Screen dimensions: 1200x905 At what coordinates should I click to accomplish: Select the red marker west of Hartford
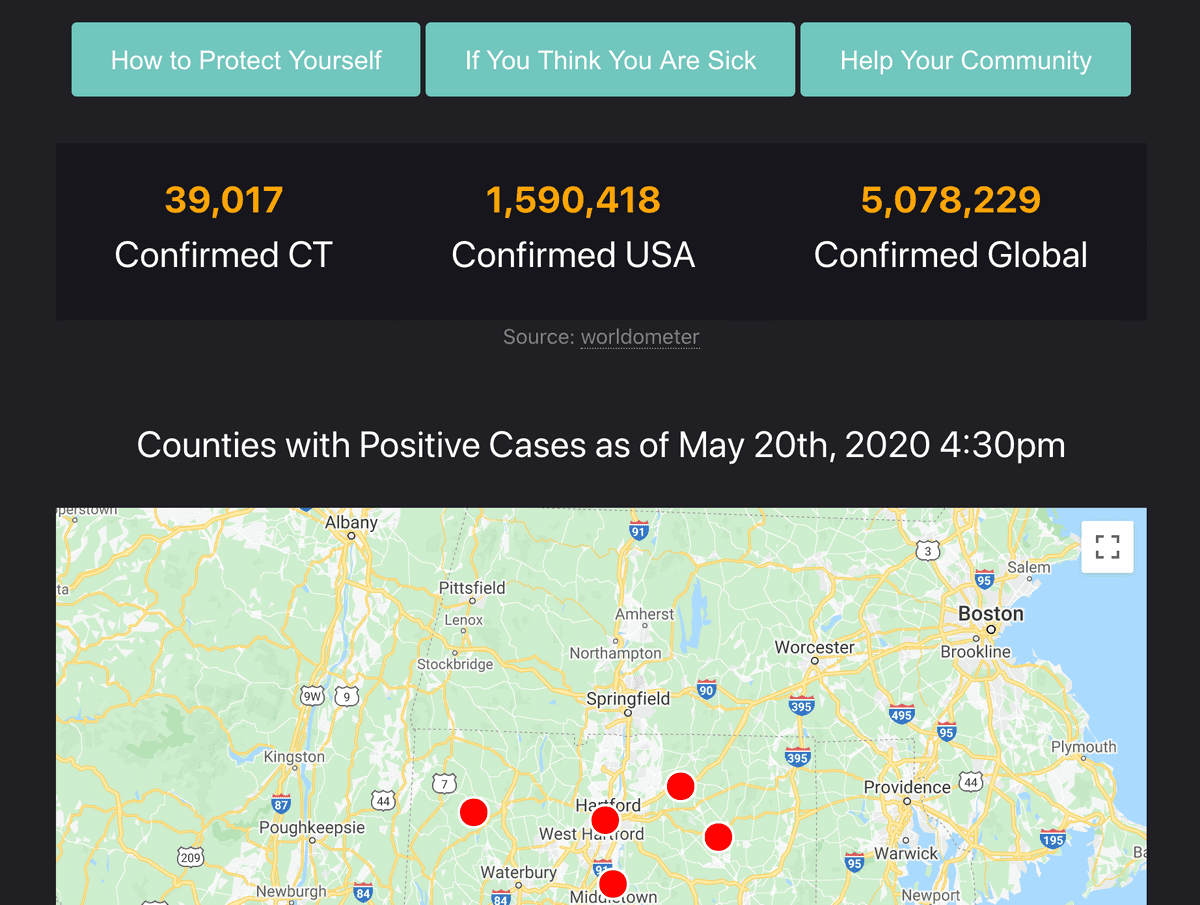(x=473, y=812)
